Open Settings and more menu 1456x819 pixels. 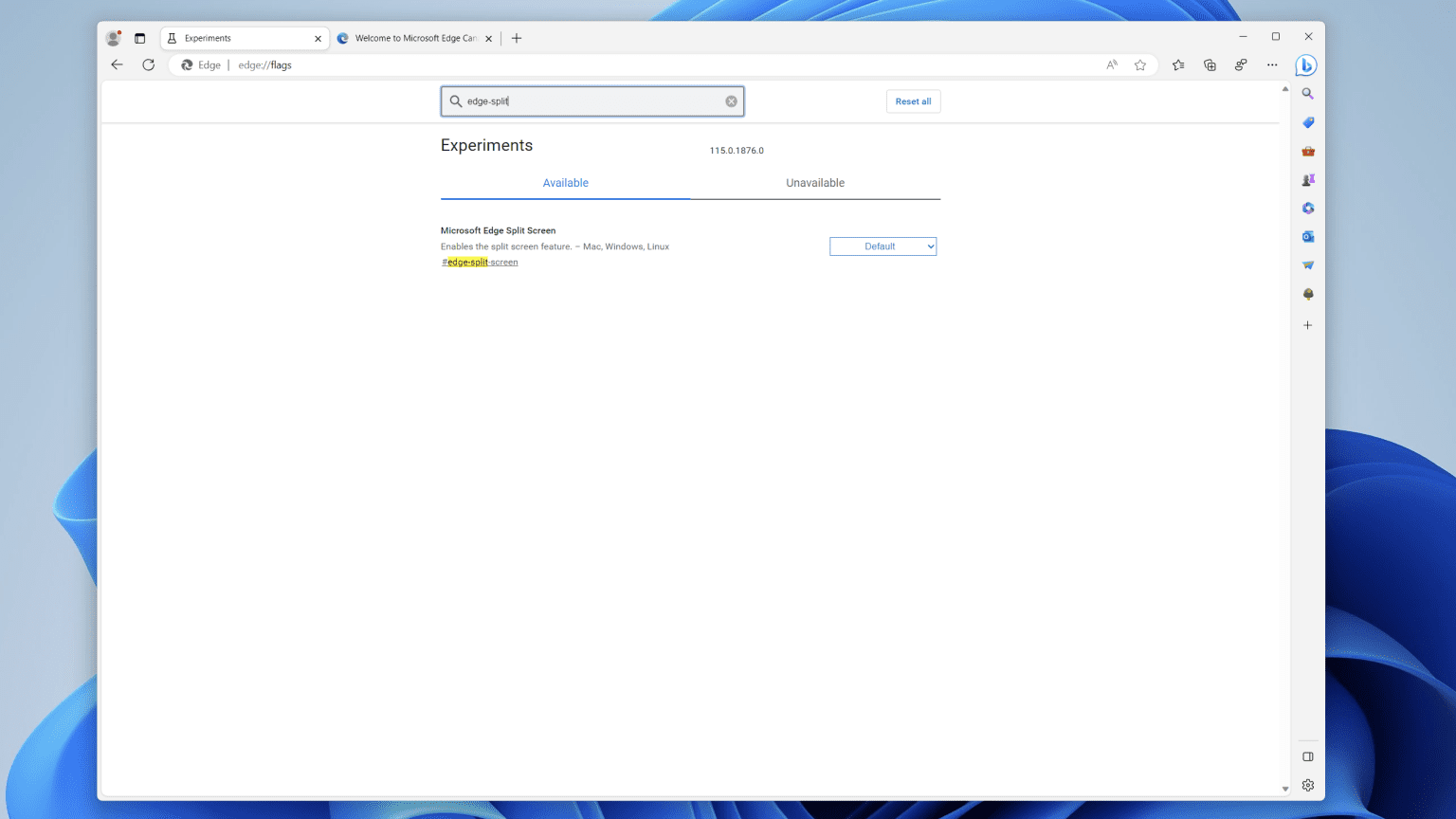1272,64
